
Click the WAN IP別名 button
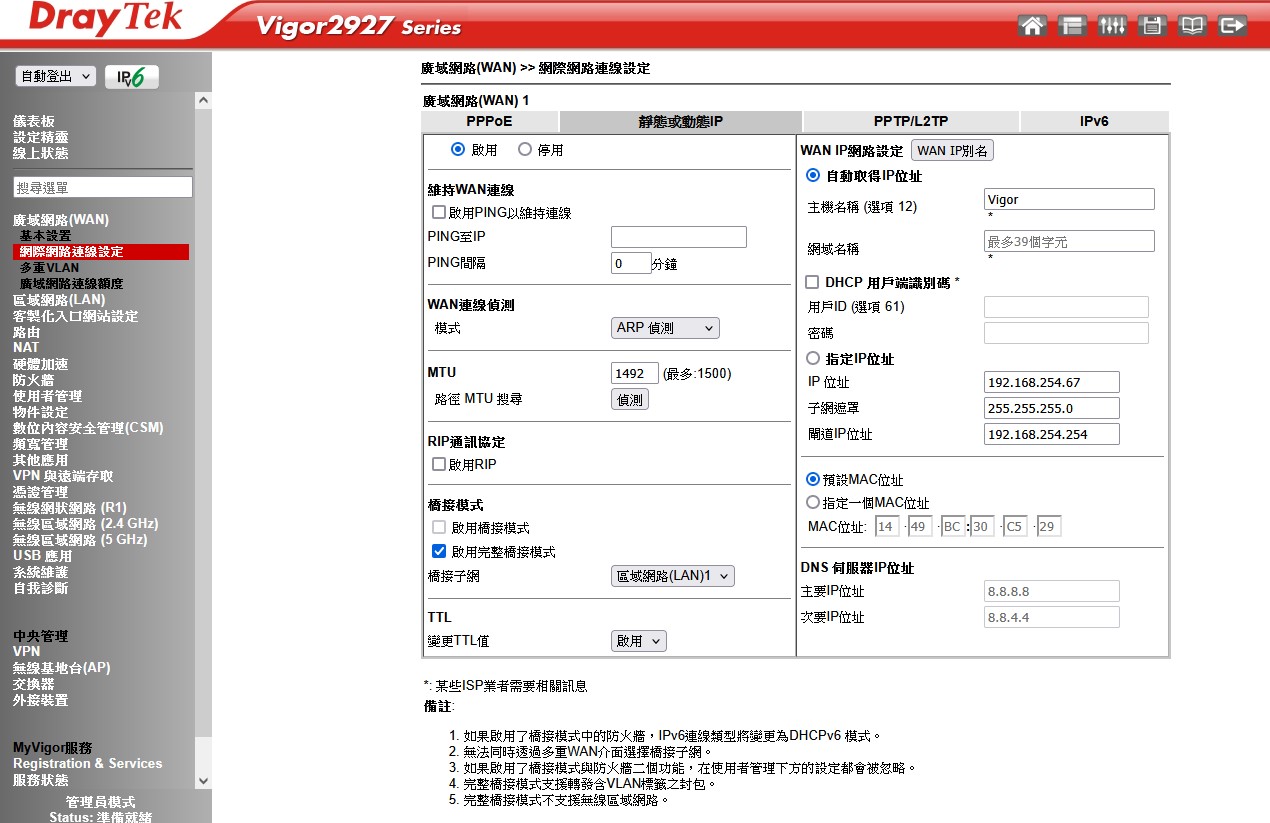click(x=952, y=151)
